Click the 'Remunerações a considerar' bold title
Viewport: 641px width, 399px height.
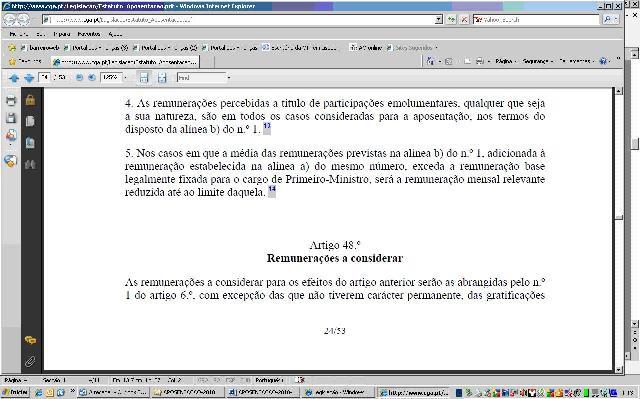pos(335,258)
